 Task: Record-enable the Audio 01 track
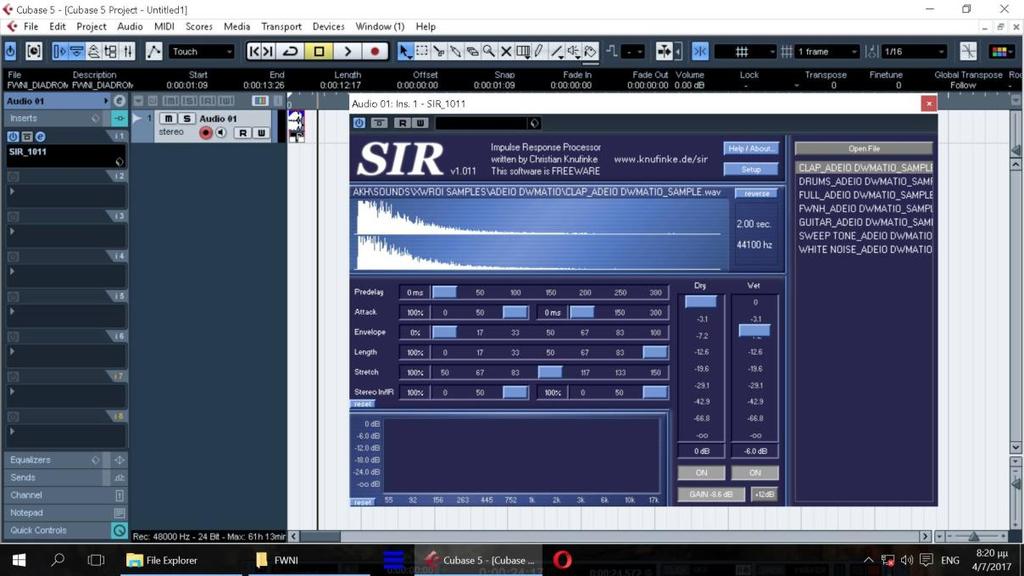(206, 133)
